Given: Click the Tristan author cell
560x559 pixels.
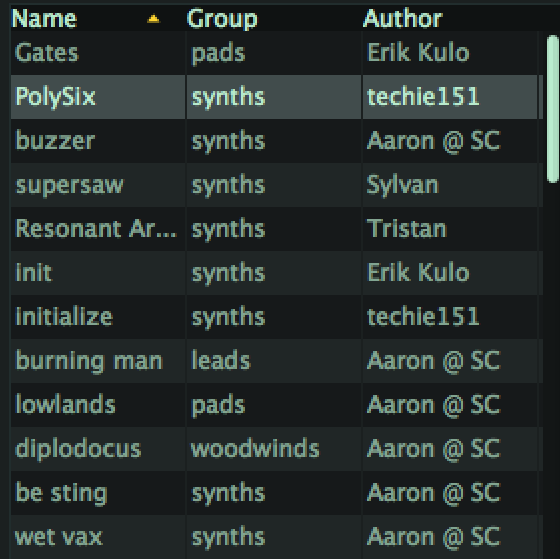Looking at the screenshot, I should click(x=450, y=229).
